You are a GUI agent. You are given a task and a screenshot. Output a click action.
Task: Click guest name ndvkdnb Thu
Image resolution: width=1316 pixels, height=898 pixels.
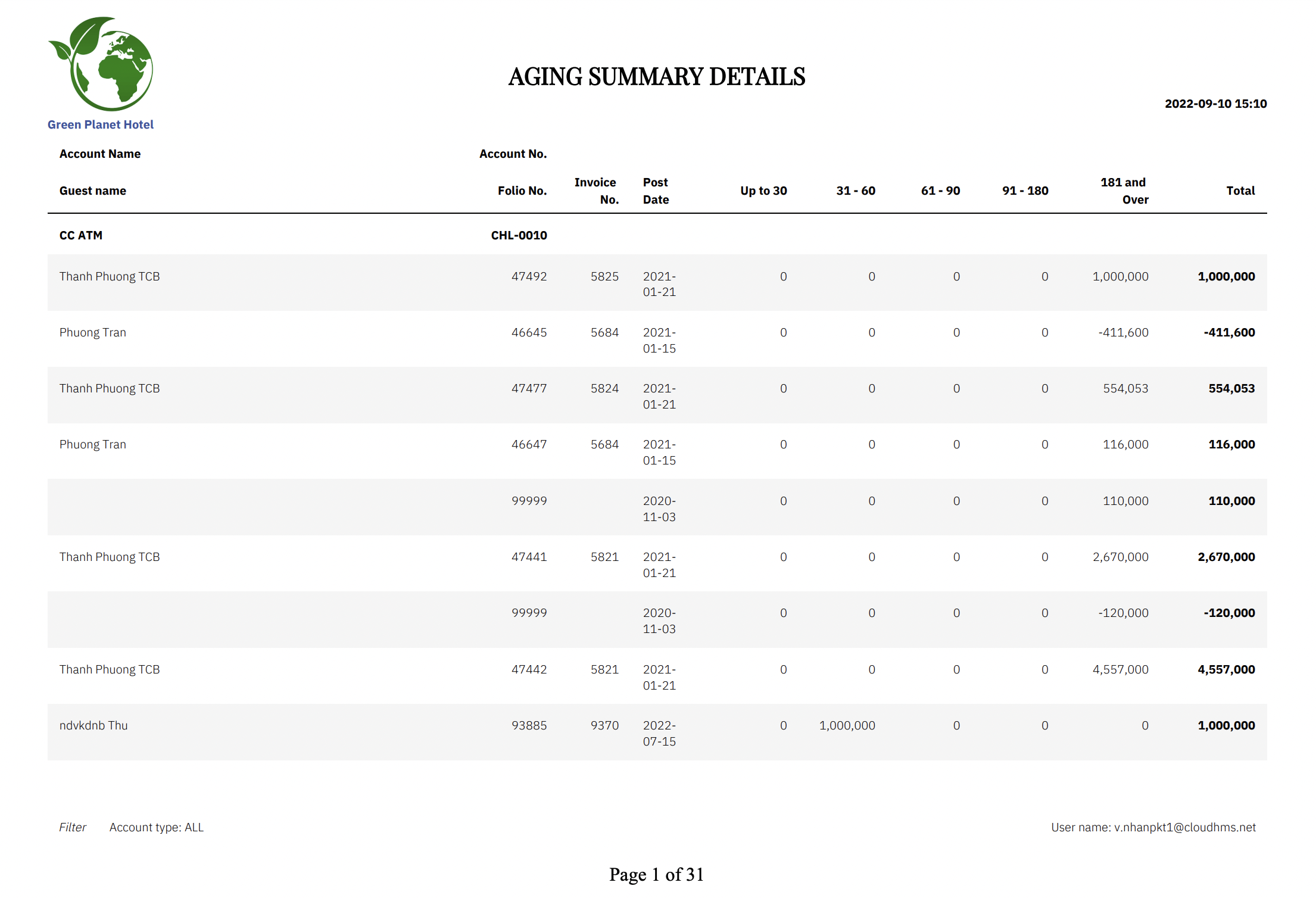click(x=93, y=725)
